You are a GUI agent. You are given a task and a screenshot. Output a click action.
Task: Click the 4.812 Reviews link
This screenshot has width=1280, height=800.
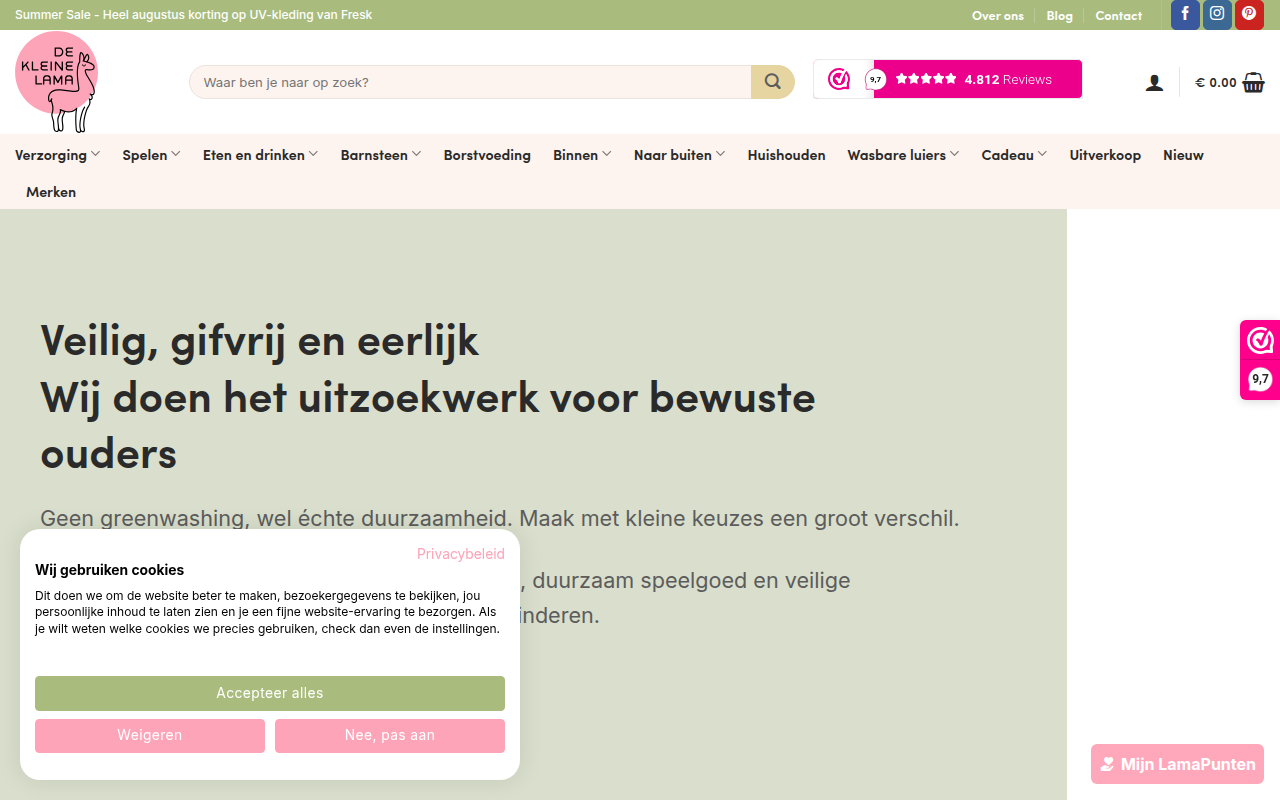pos(1008,79)
